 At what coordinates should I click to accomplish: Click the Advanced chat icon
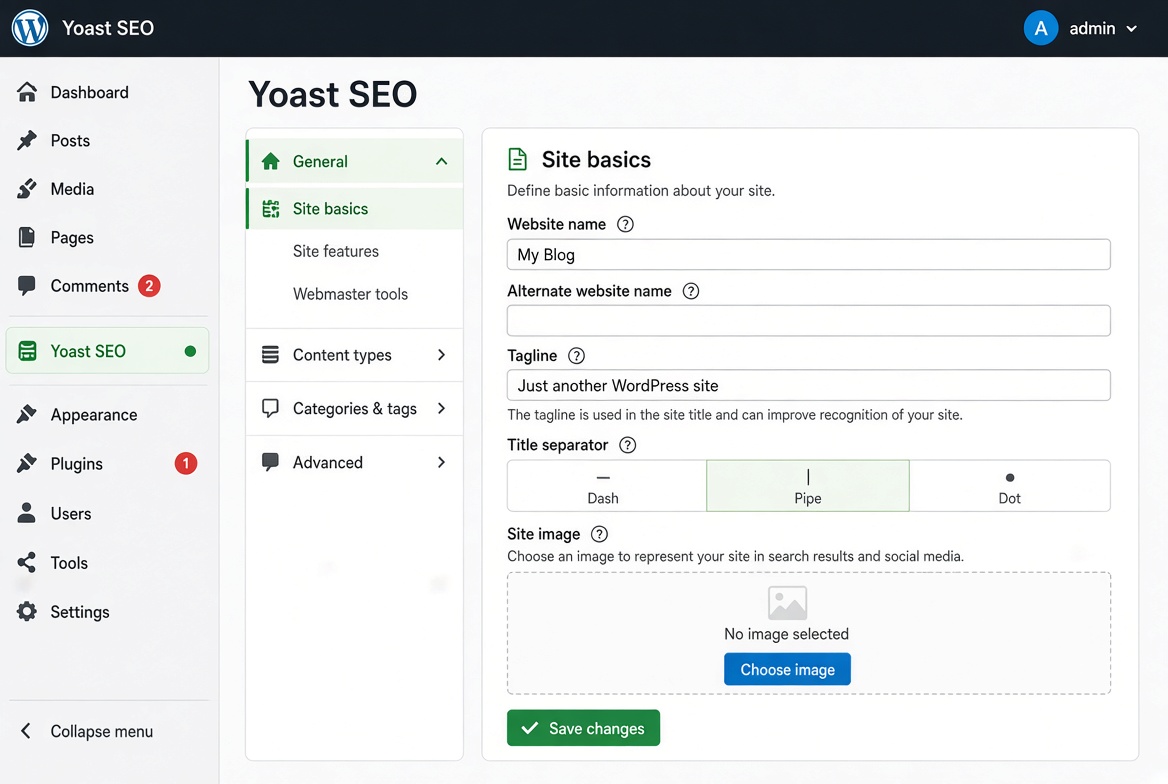(x=270, y=462)
